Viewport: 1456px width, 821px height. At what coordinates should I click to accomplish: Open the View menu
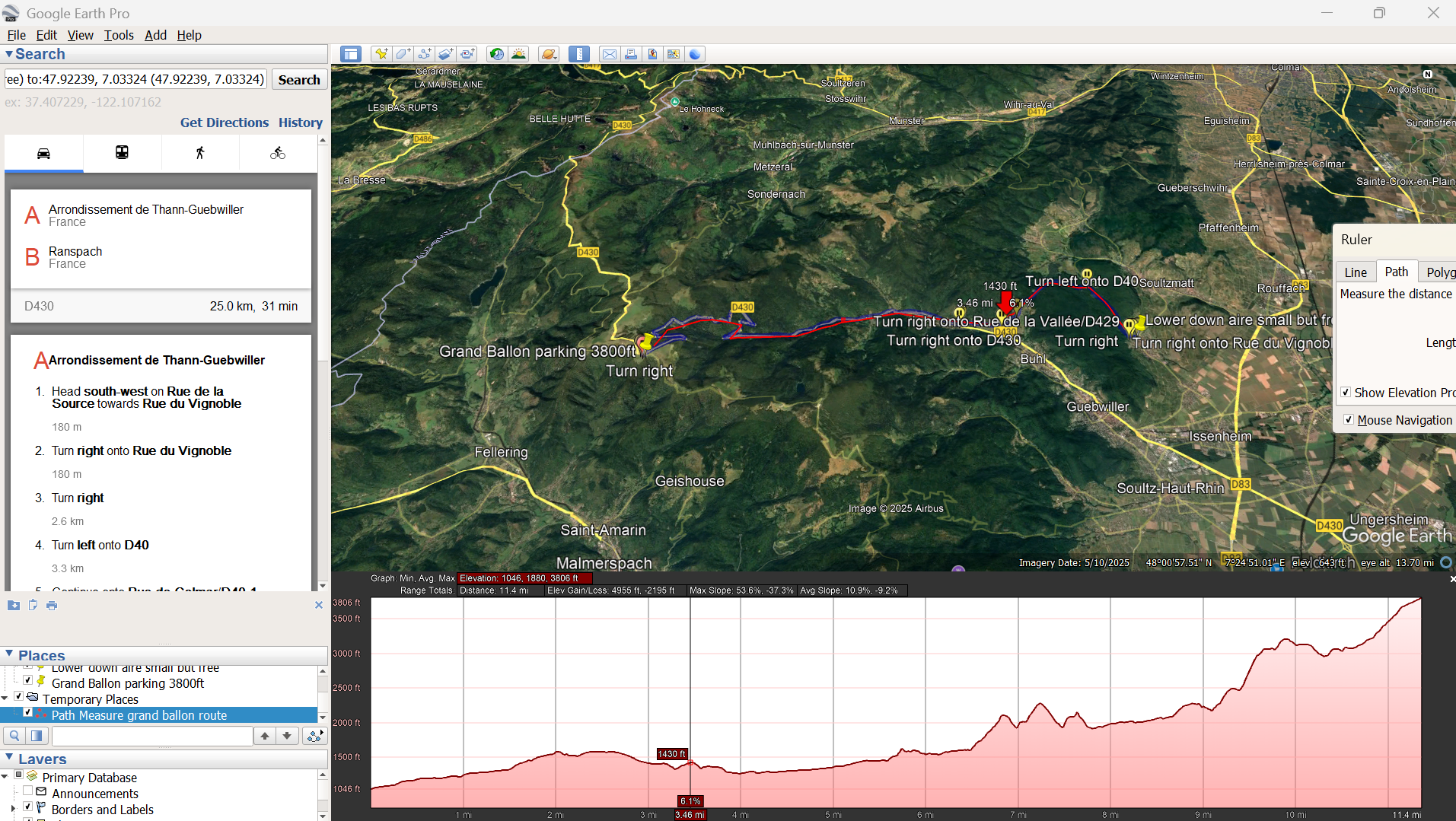80,35
